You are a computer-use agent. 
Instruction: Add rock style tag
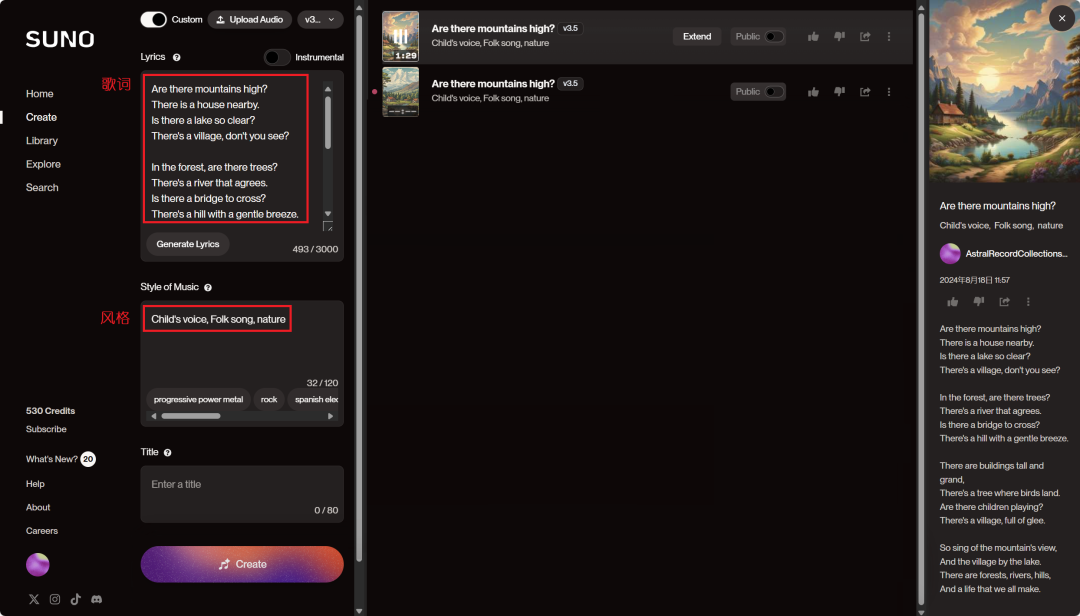click(x=269, y=400)
